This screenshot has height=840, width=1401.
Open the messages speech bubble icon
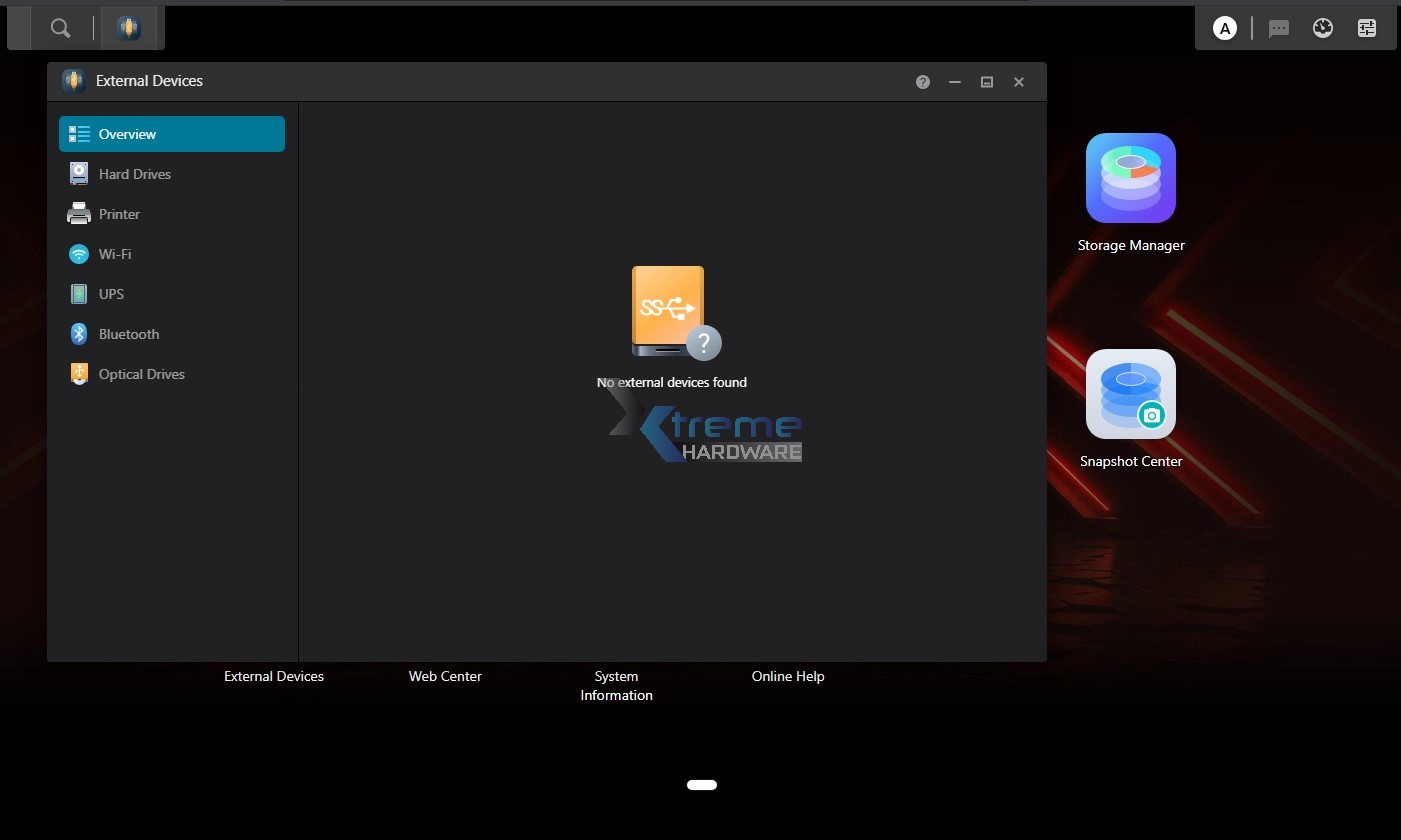click(1278, 28)
